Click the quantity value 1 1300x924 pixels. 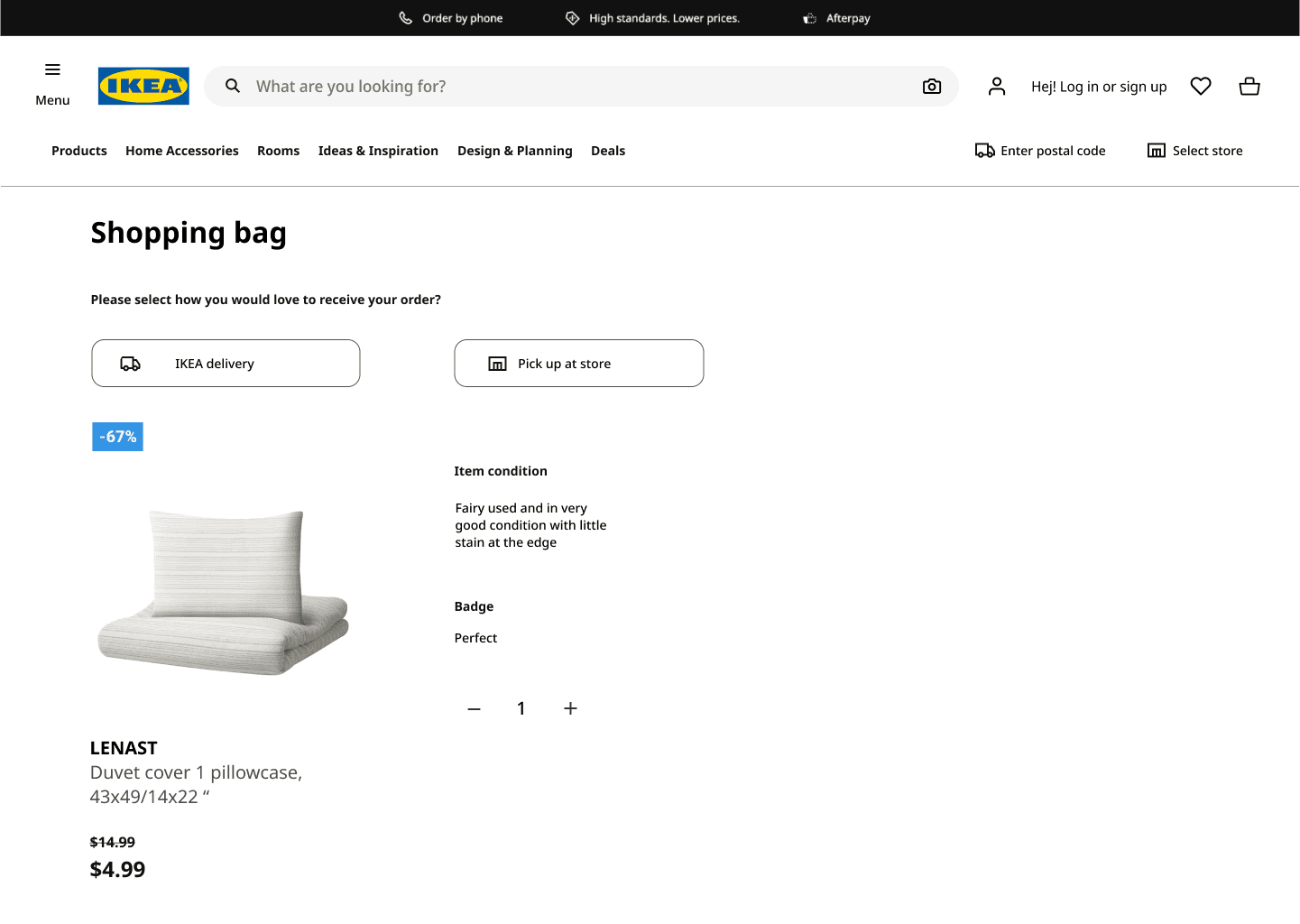(521, 709)
